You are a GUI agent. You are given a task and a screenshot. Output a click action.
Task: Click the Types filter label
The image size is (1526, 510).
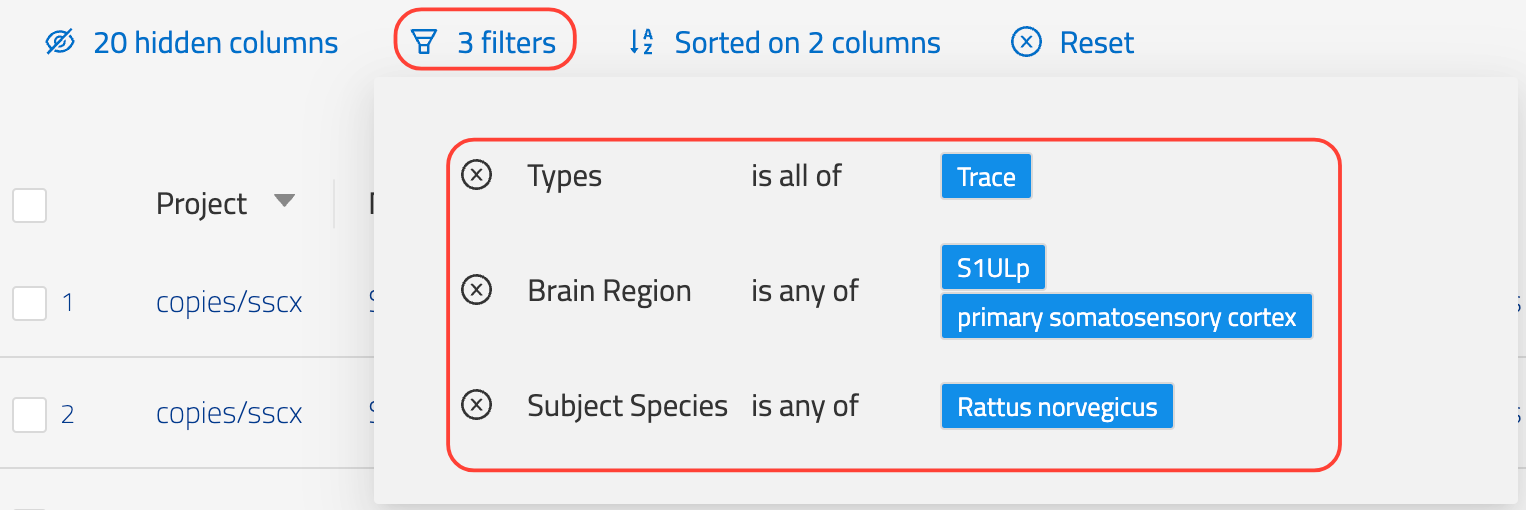(x=565, y=177)
